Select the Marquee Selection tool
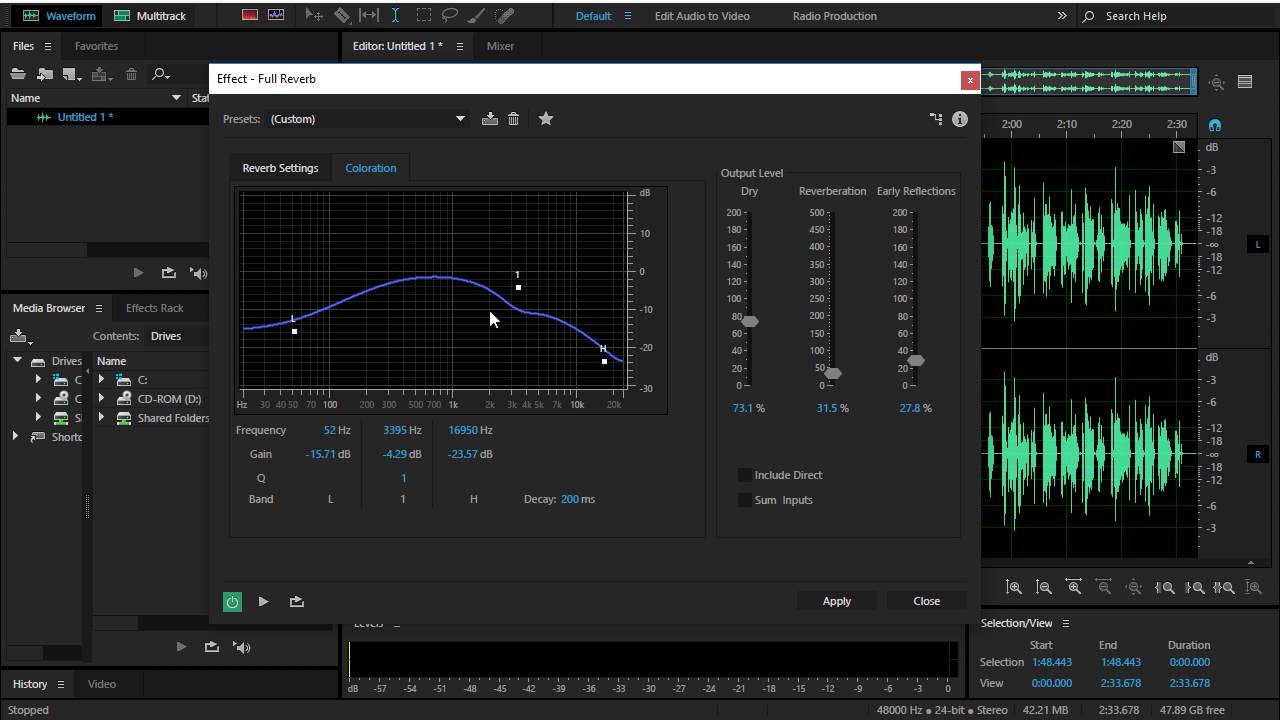 (424, 15)
